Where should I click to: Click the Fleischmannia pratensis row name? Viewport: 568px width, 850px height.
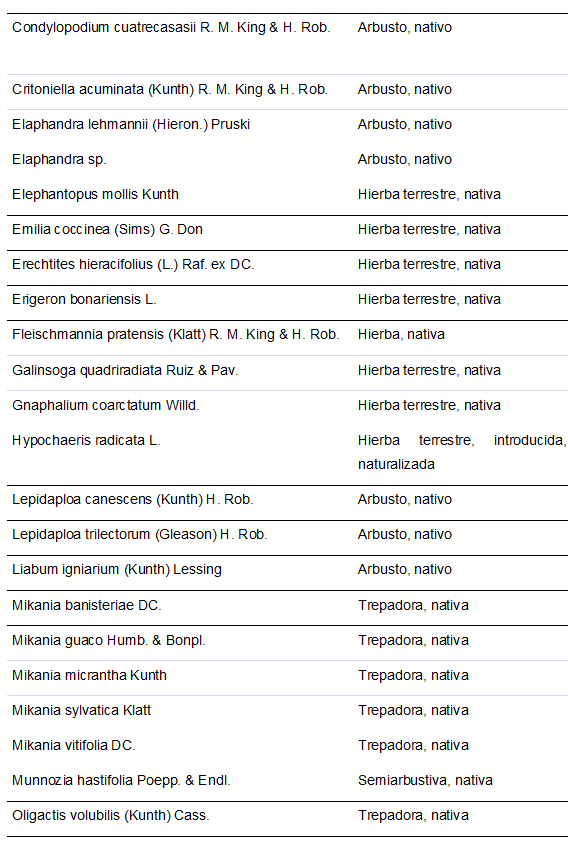[176, 334]
